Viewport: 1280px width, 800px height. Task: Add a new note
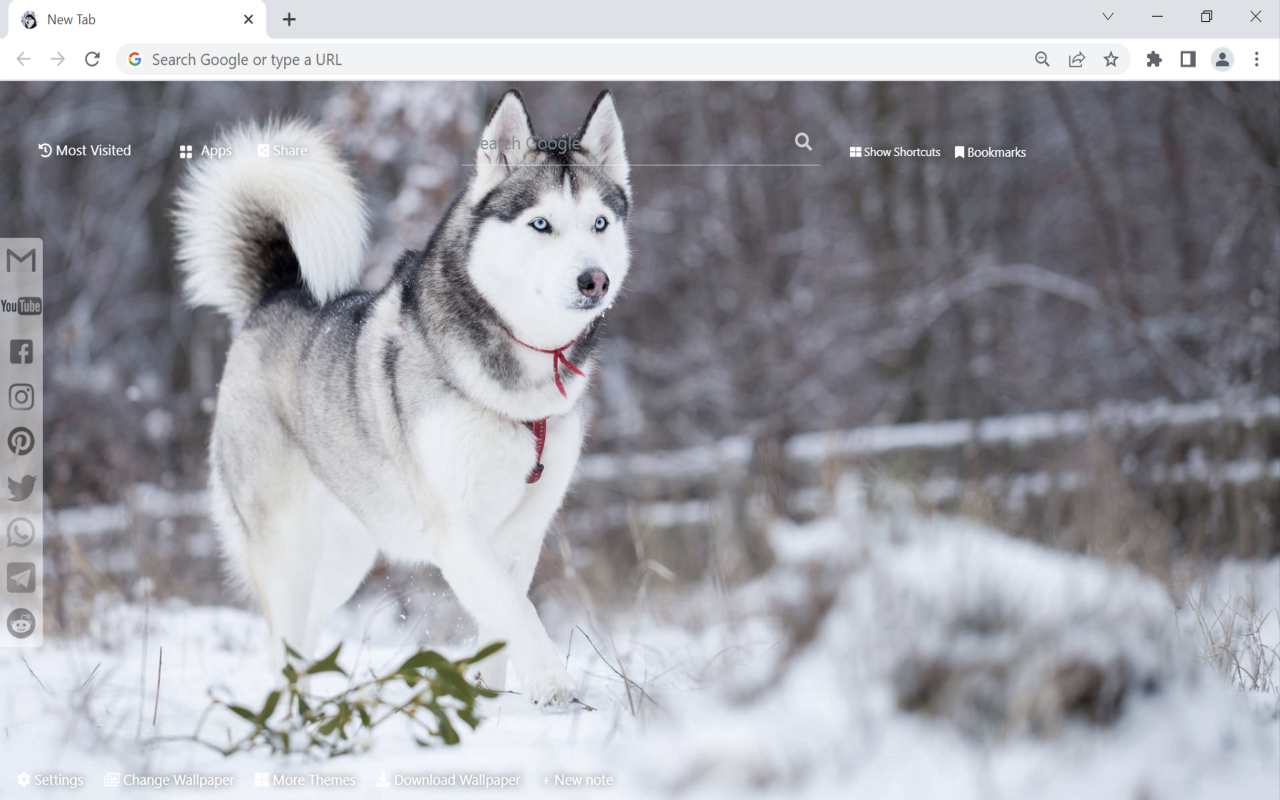577,780
